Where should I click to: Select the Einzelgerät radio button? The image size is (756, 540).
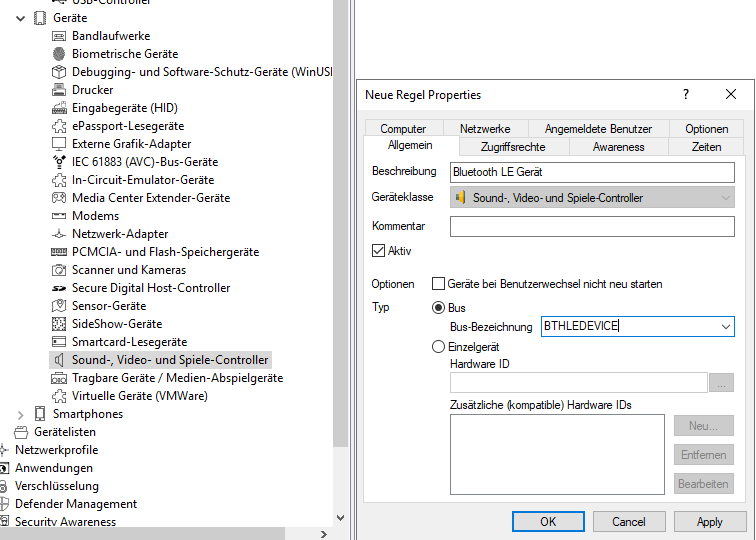pos(438,346)
